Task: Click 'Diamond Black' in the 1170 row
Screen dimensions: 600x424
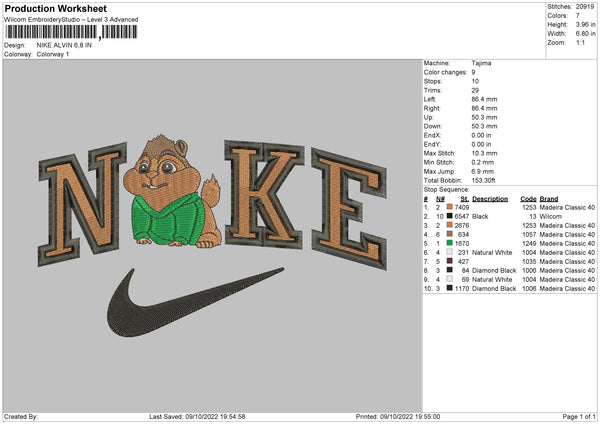Action: click(x=494, y=288)
